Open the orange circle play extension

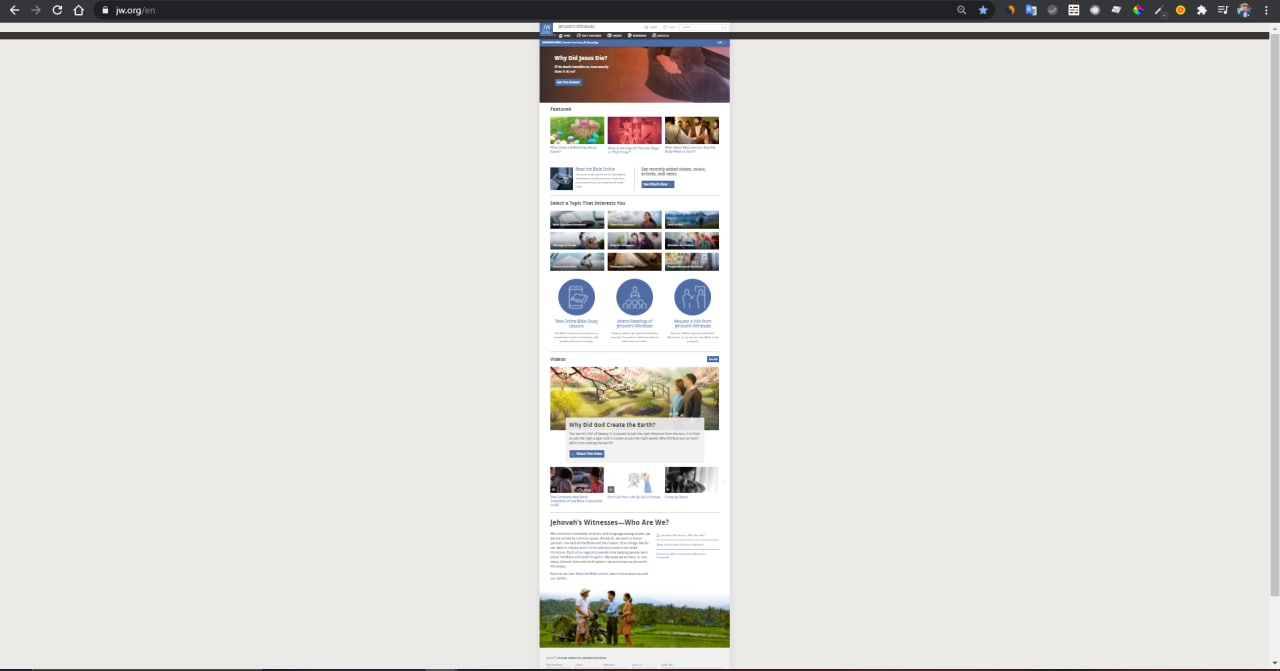1180,10
